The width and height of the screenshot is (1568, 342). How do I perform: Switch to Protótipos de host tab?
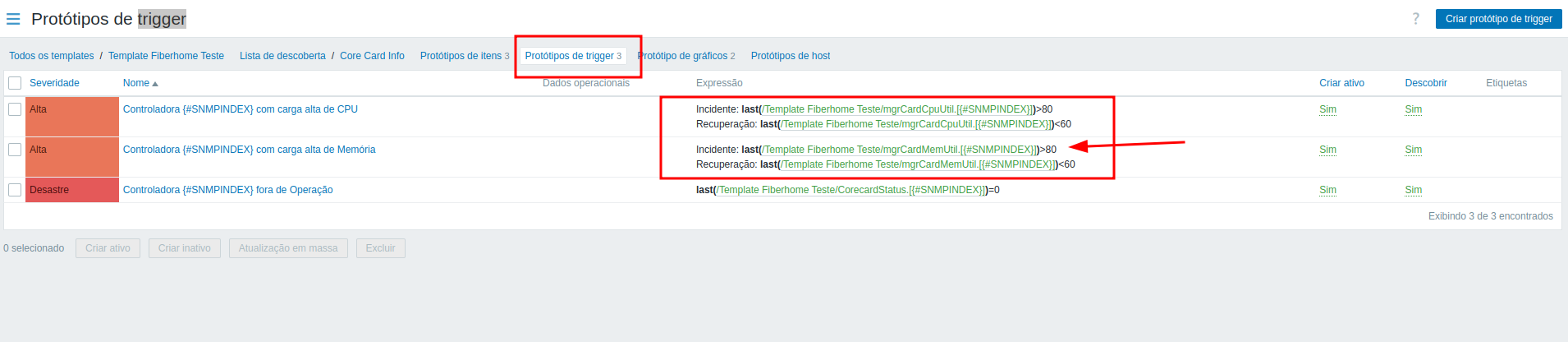(791, 56)
